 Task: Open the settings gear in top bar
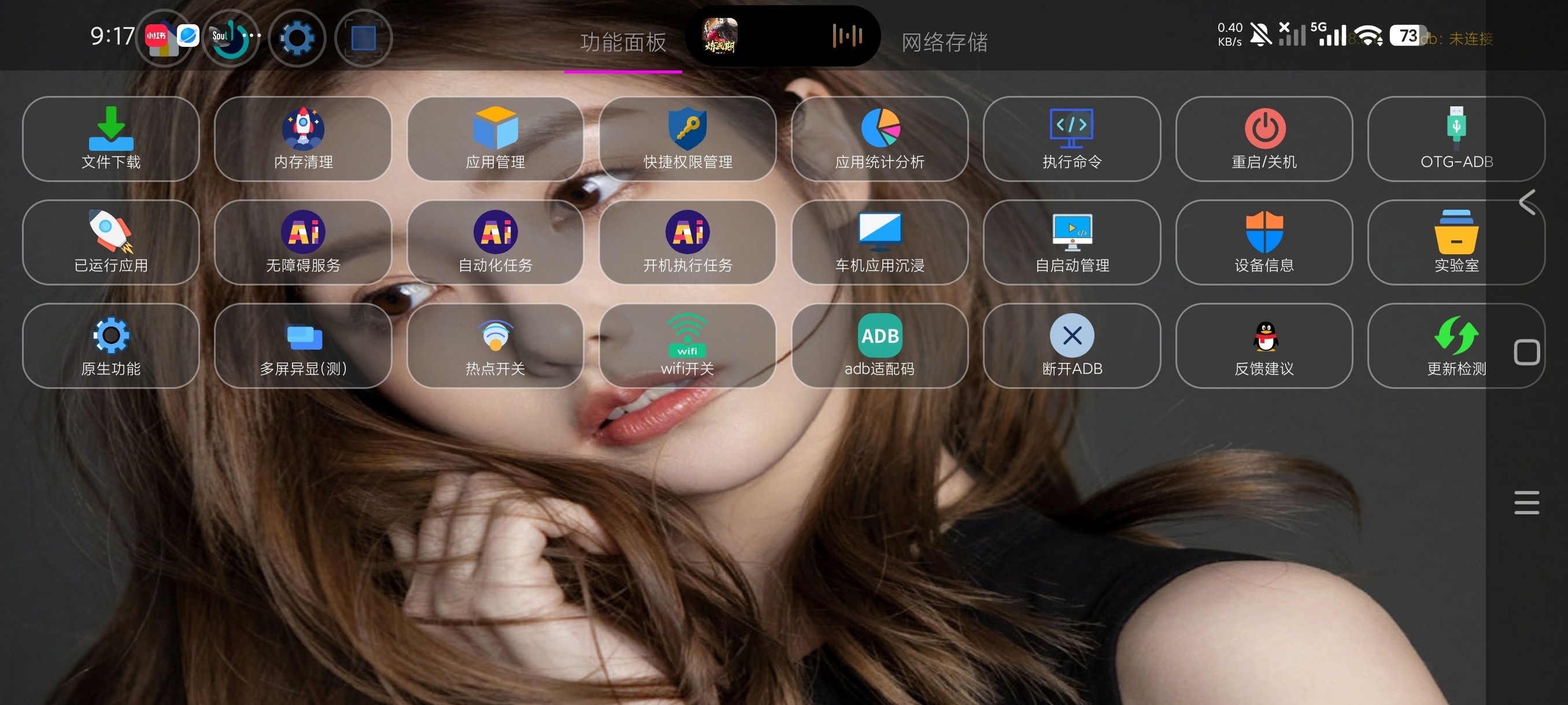pyautogui.click(x=297, y=38)
